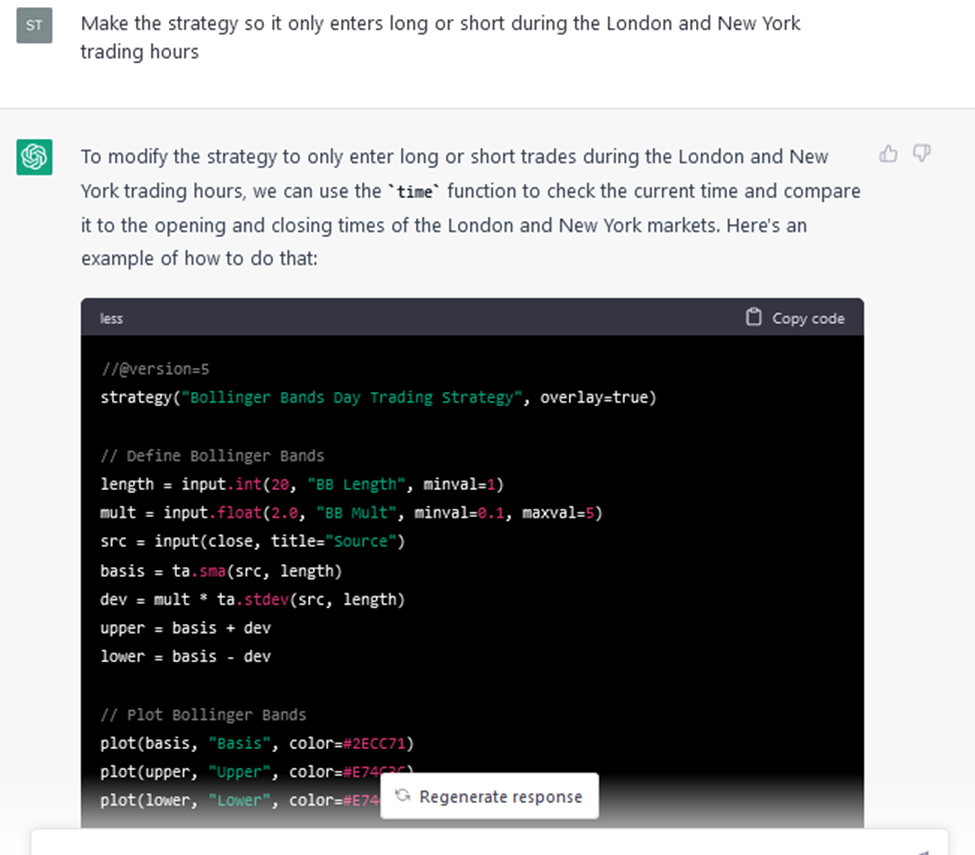Click the 'basis = ta.sma' code line
The height and width of the screenshot is (855, 975).
(x=221, y=571)
